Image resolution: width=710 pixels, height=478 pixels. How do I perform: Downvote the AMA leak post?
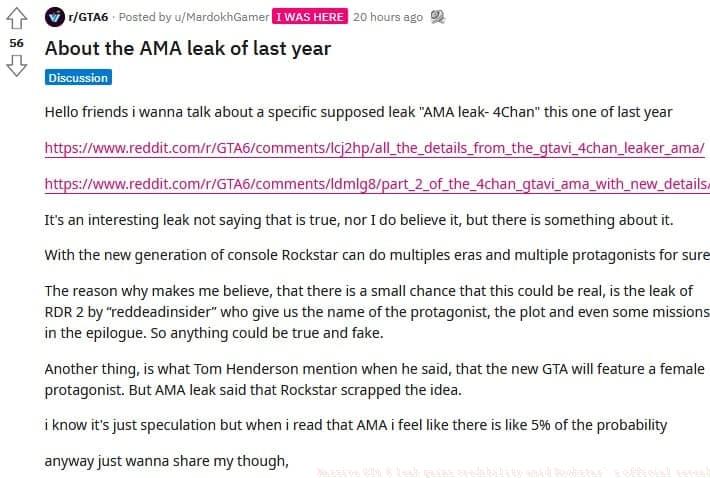[16, 67]
